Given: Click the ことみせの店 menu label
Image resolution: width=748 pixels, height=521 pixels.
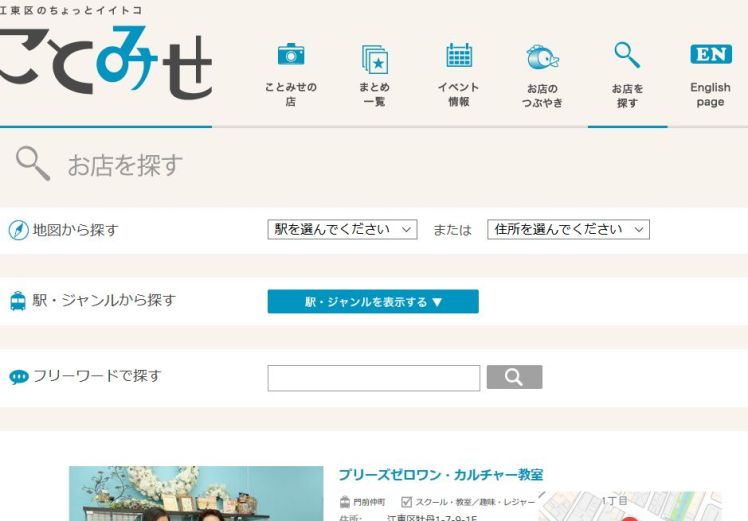Looking at the screenshot, I should 291,94.
